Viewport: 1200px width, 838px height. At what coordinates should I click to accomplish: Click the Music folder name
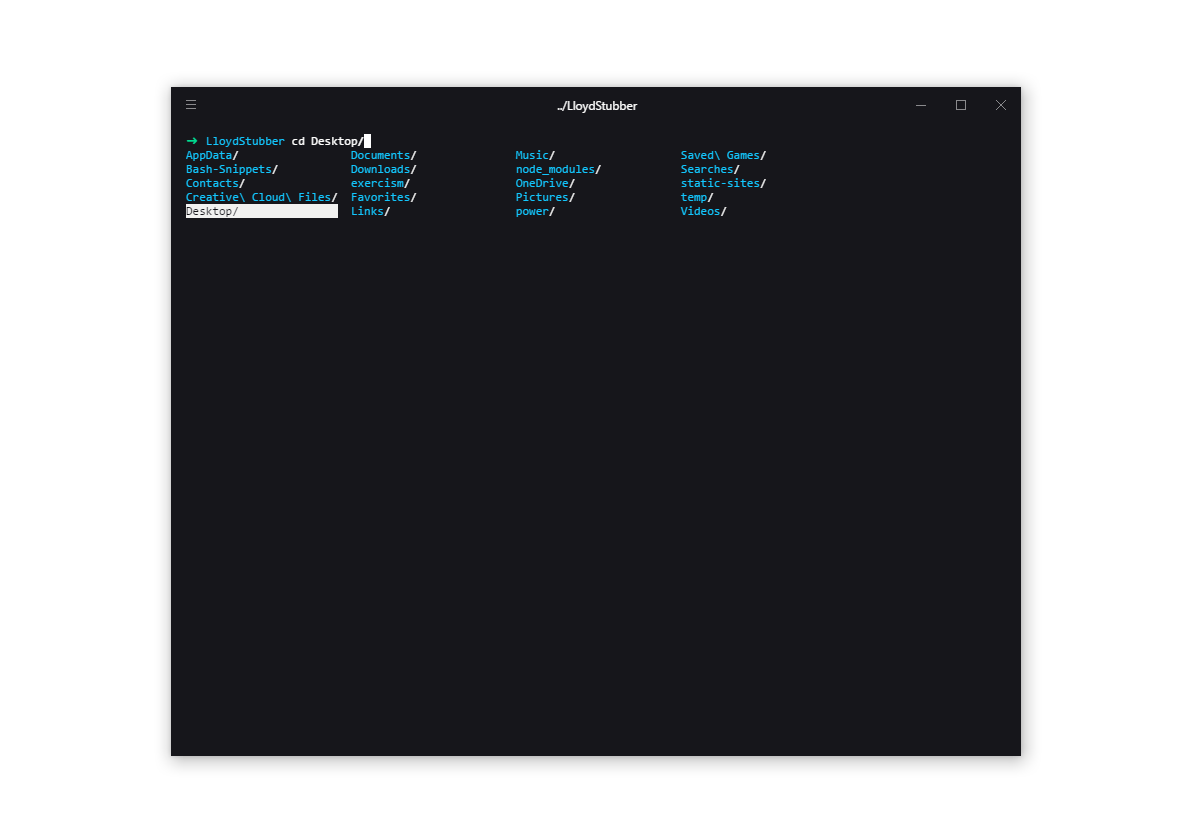[532, 155]
